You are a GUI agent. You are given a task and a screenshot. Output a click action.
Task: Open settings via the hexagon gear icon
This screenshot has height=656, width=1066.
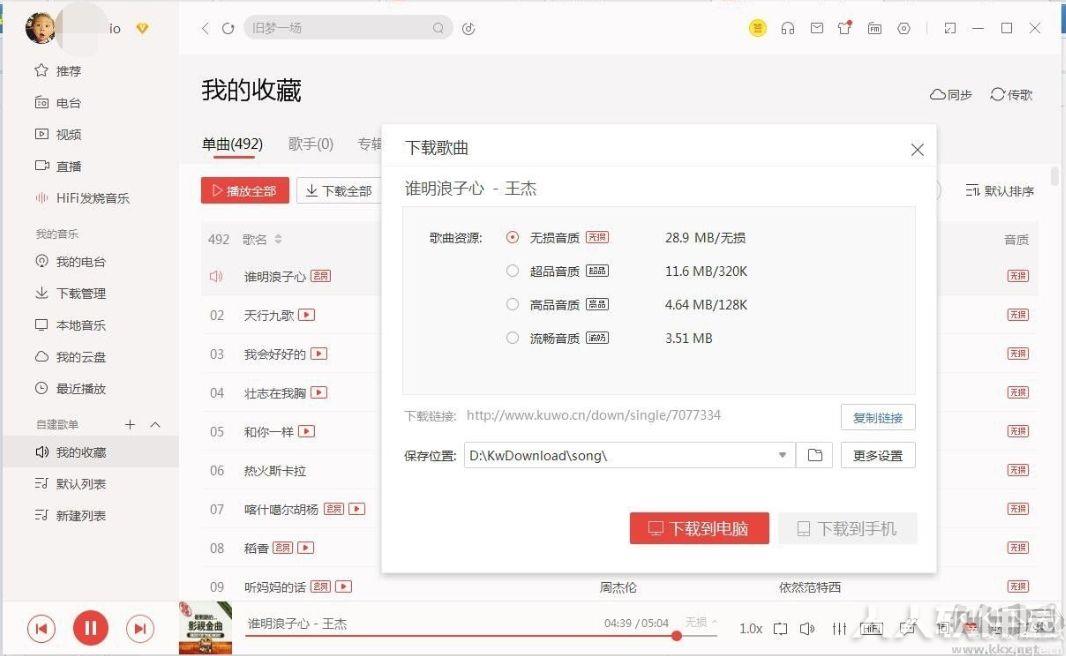coord(904,28)
